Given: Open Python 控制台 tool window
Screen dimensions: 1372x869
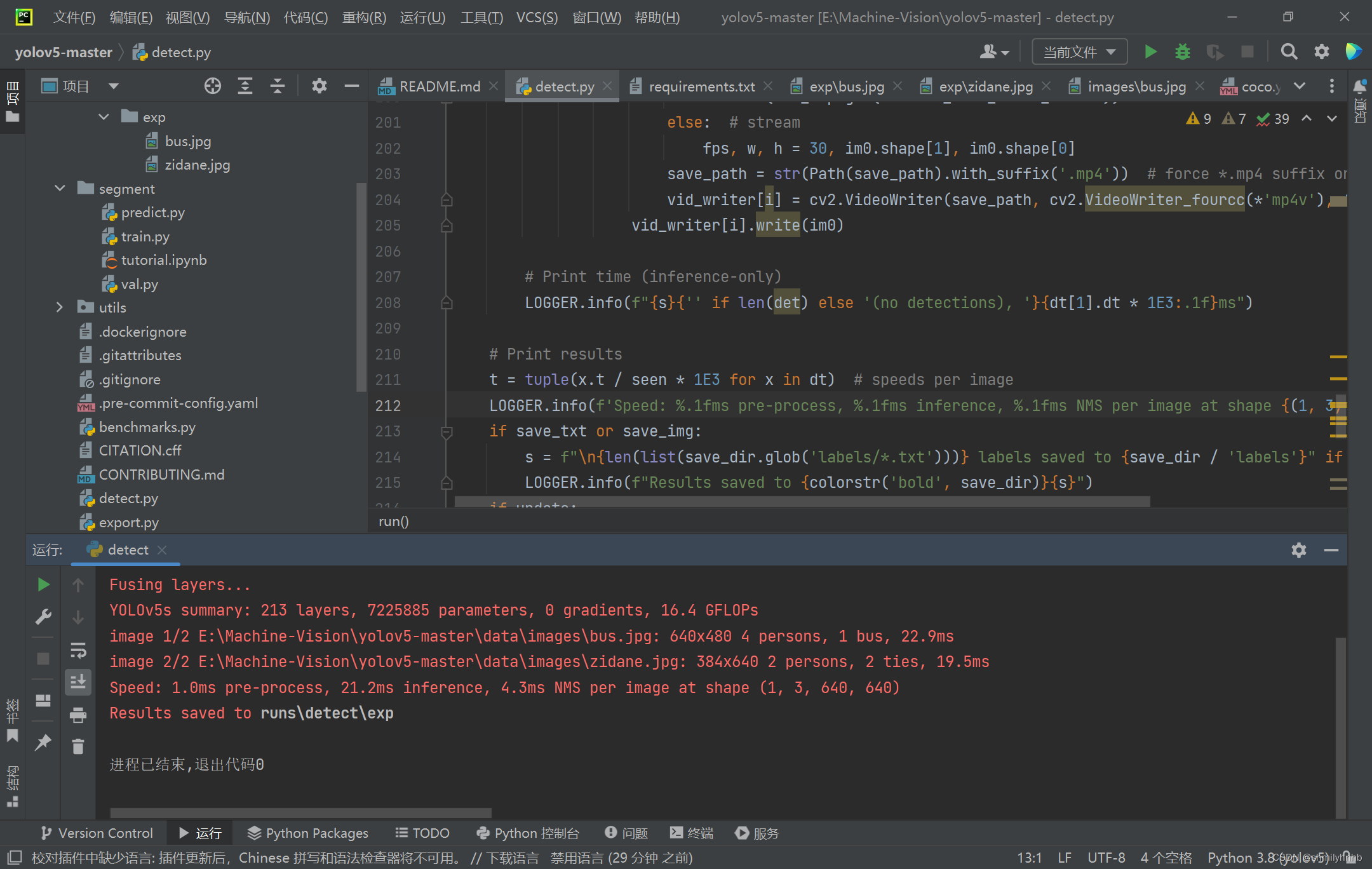Looking at the screenshot, I should coord(528,833).
